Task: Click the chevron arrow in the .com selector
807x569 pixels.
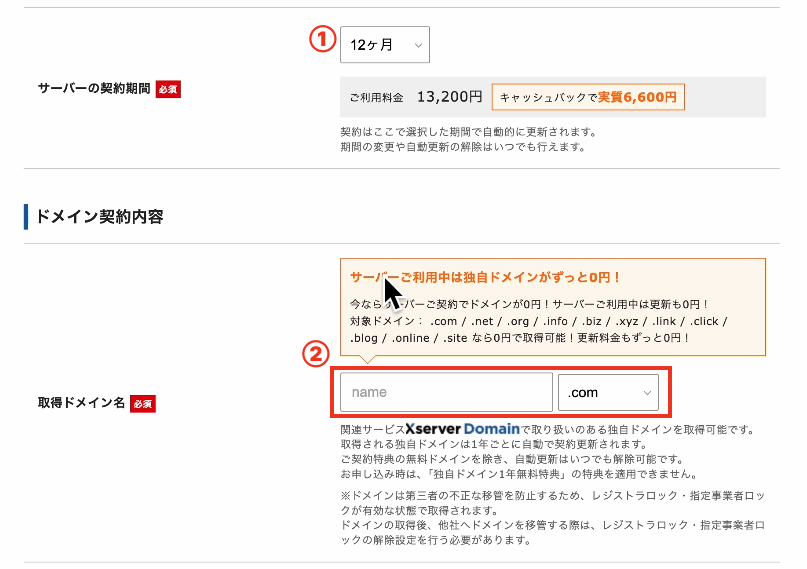Action: 646,393
